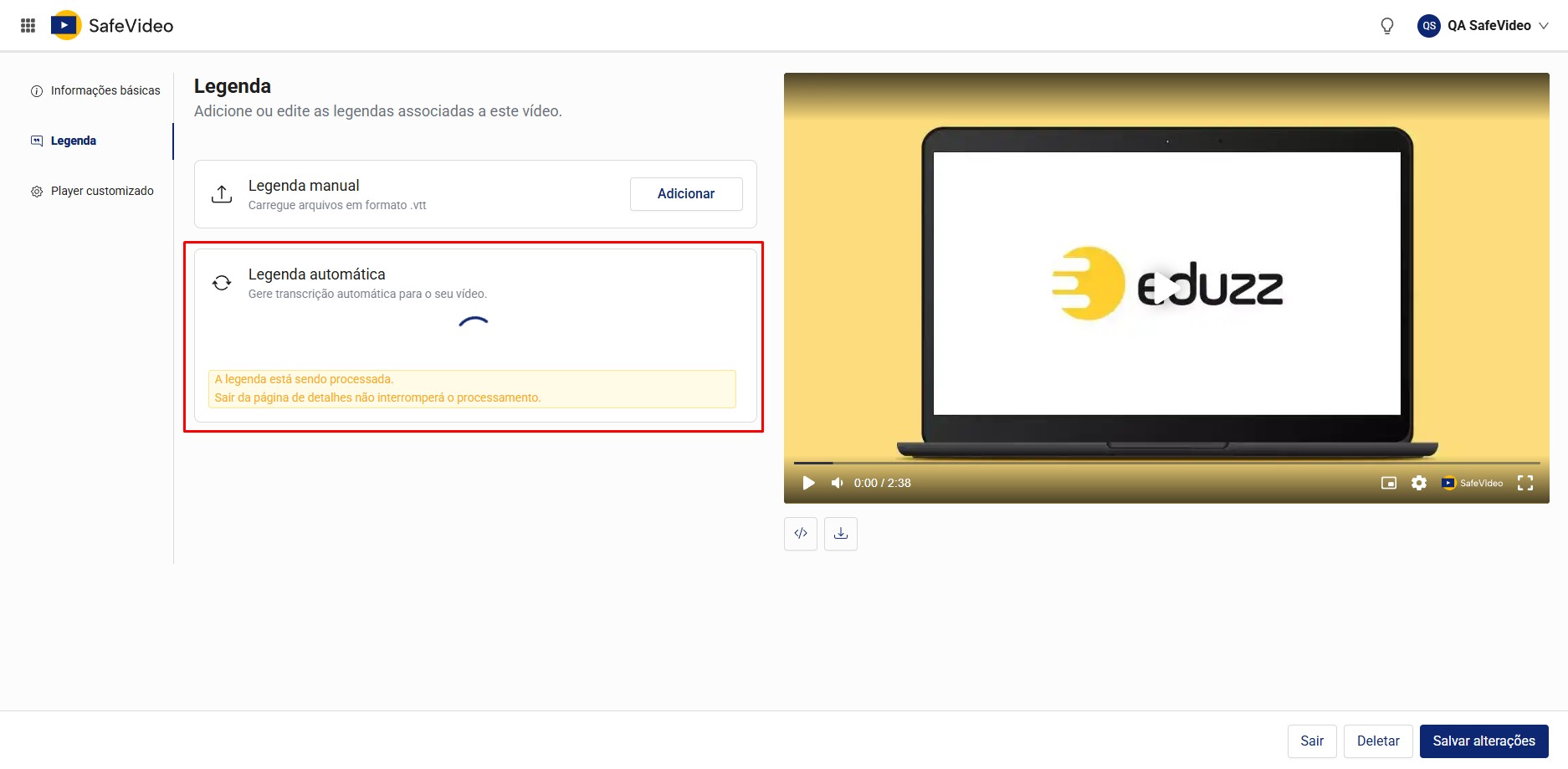The height and width of the screenshot is (769, 1568).
Task: Click the Sair button
Action: coord(1312,741)
